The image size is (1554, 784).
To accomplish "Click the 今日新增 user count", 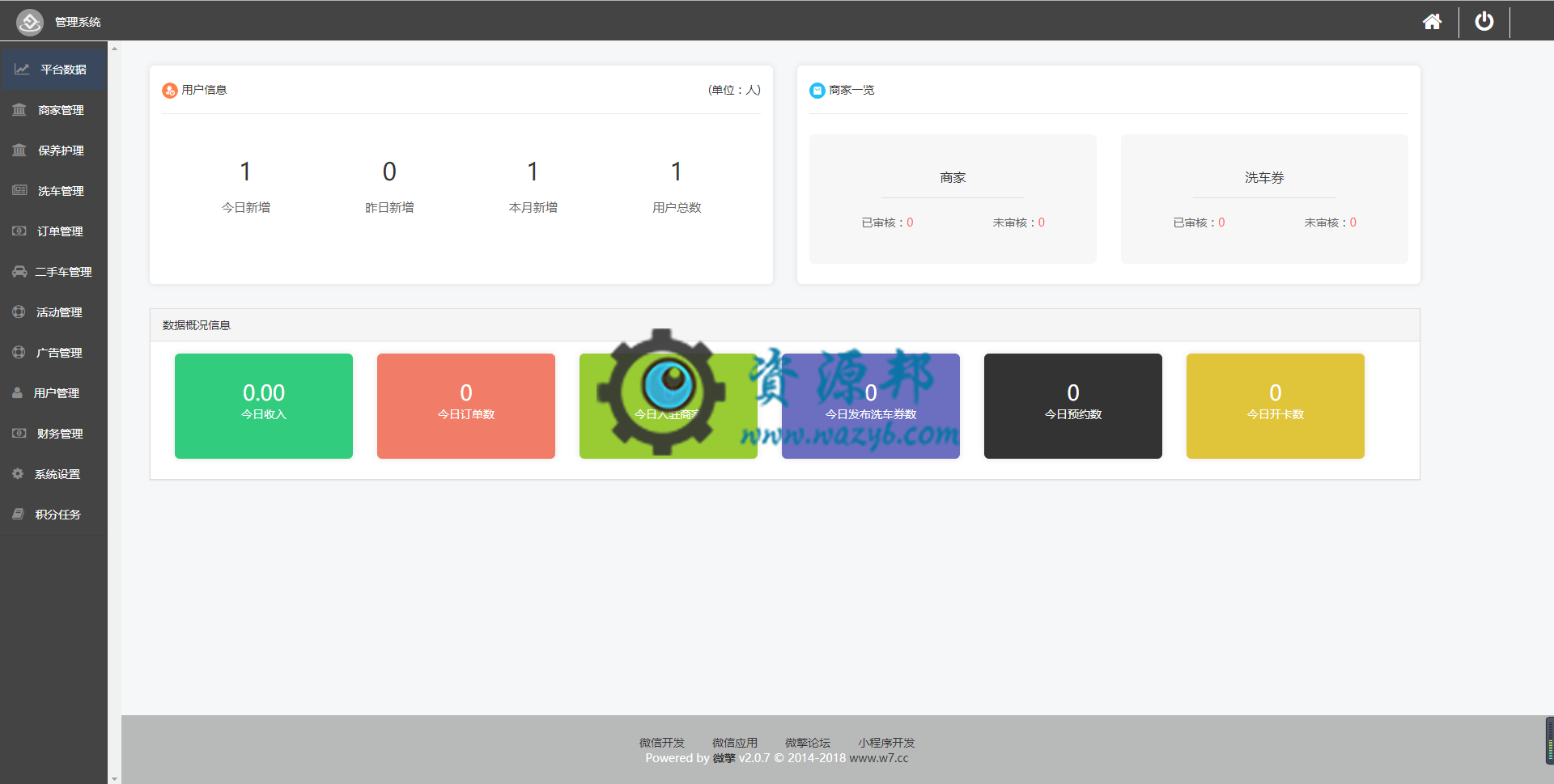I will coord(246,172).
